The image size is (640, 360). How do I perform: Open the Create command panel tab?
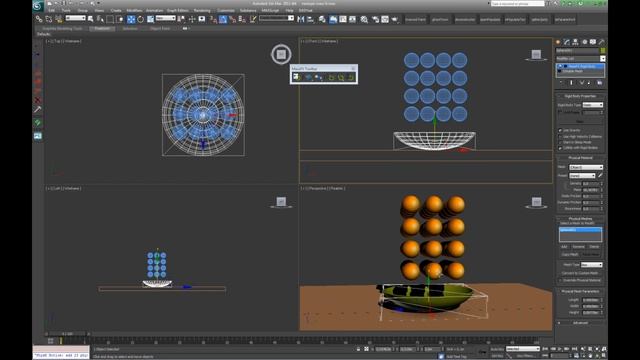click(x=558, y=42)
